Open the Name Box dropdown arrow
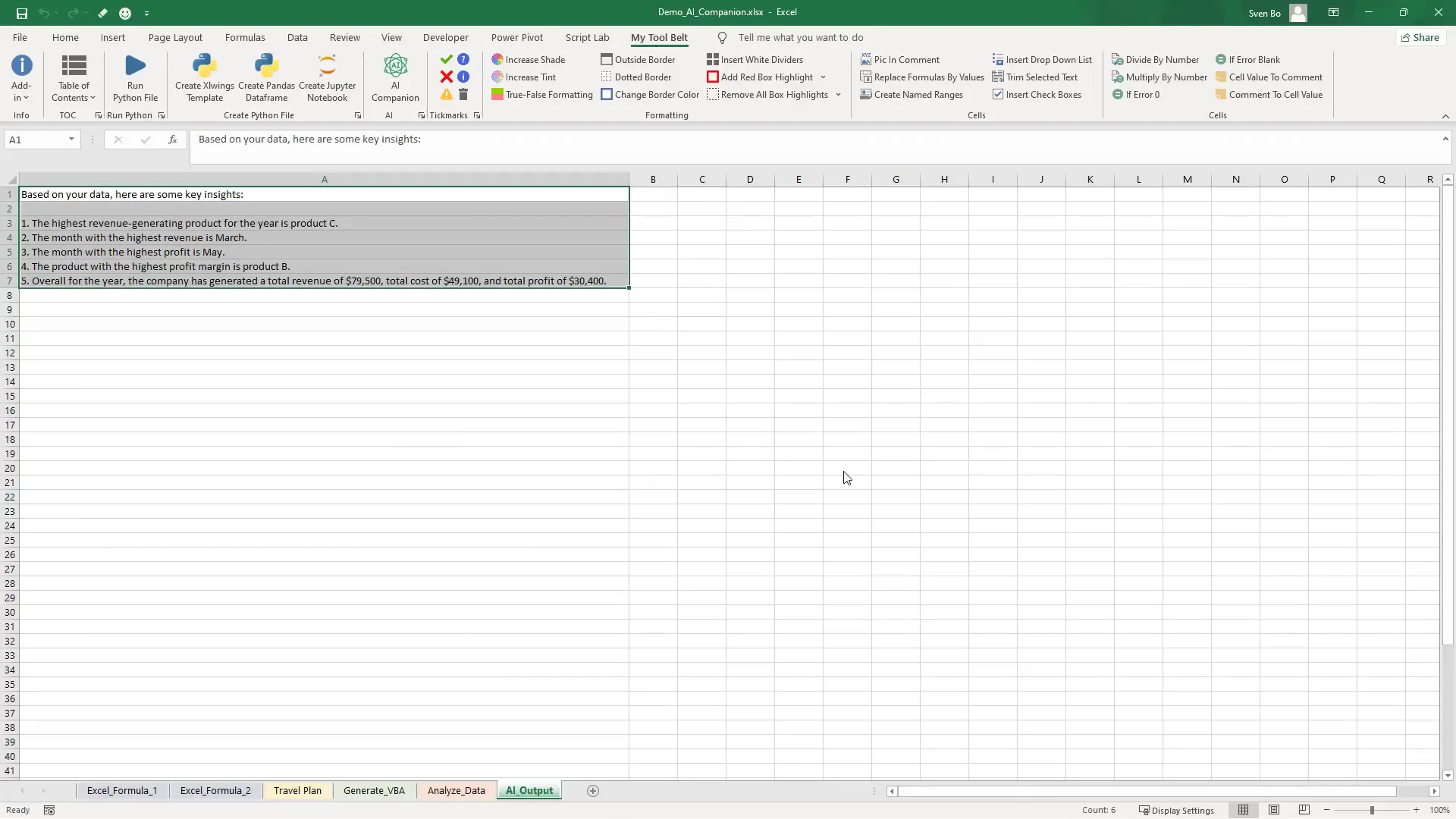The height and width of the screenshot is (819, 1456). 71,140
